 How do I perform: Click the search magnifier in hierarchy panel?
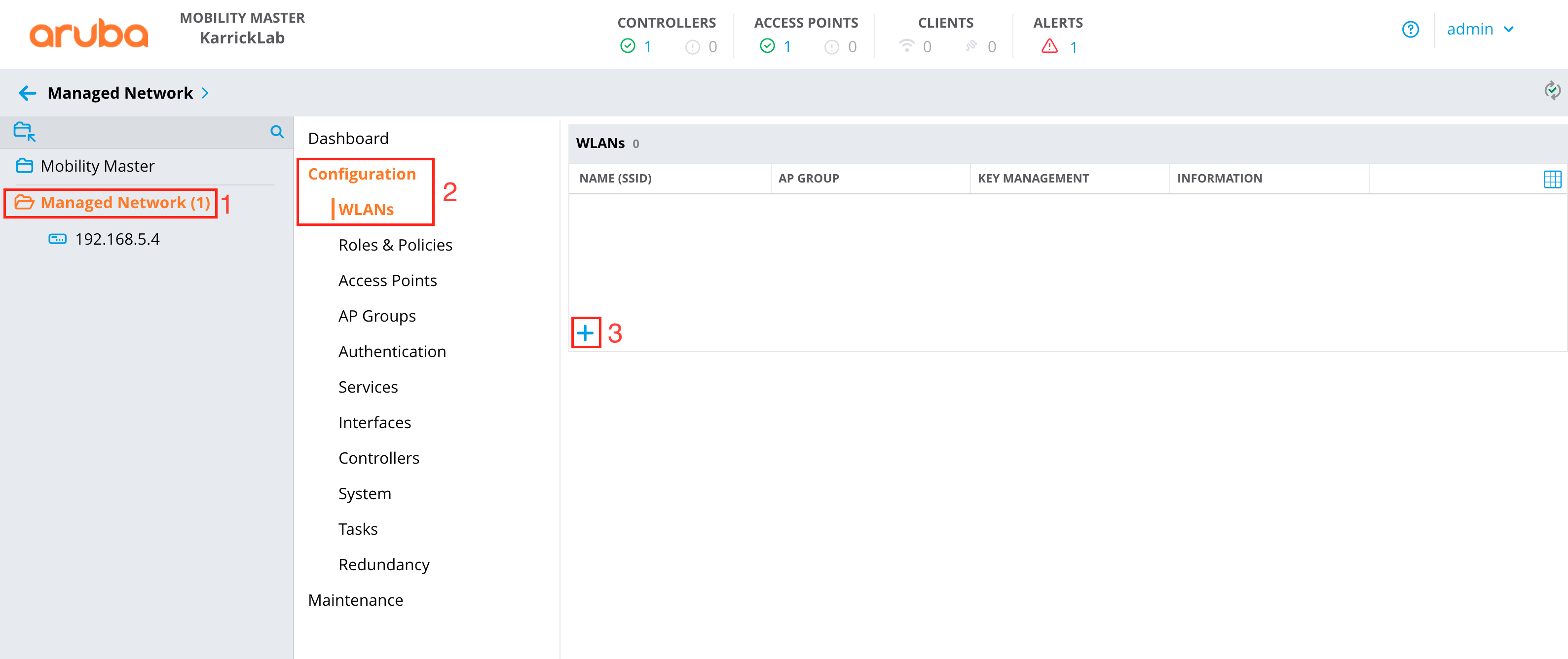(x=277, y=132)
